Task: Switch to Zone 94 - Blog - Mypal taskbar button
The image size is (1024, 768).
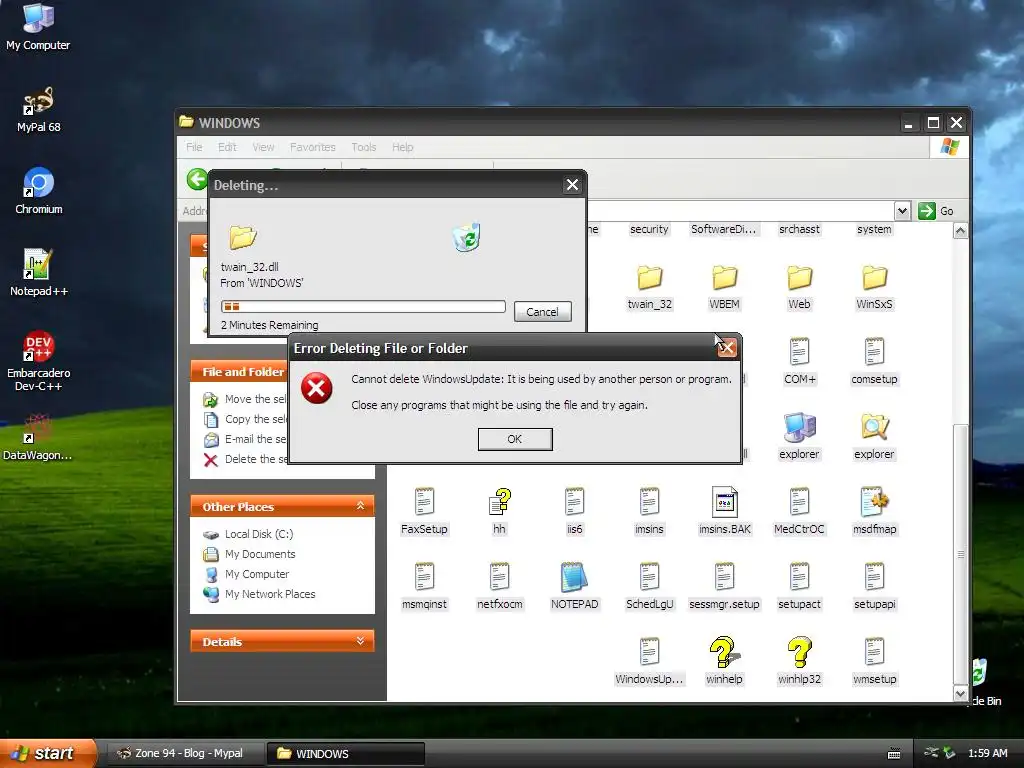Action: coord(184,754)
